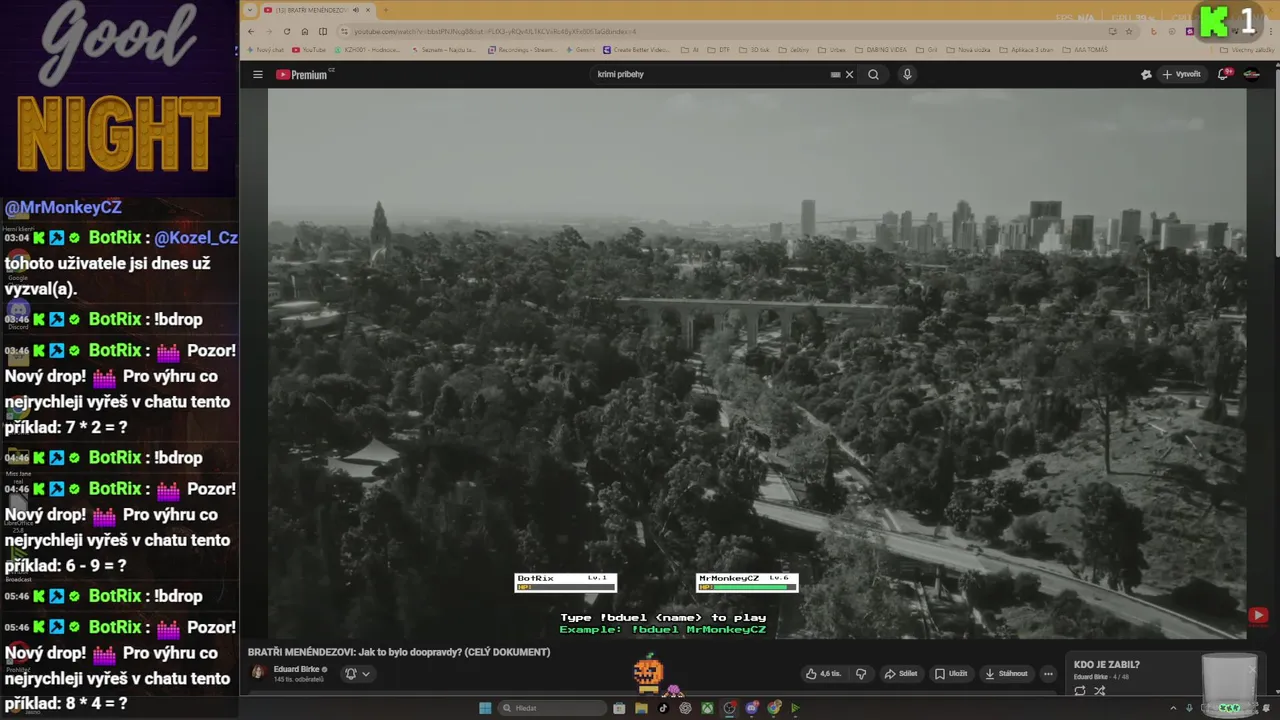This screenshot has height=720, width=1280.
Task: Switch to the BRATŘI MENÉNDEZOVI browser tab
Action: 315,10
